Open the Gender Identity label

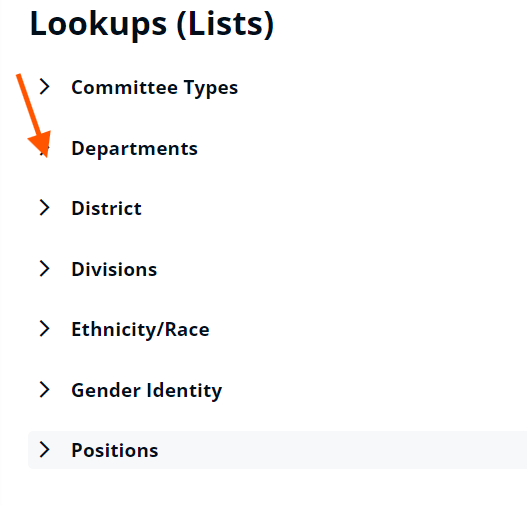147,391
